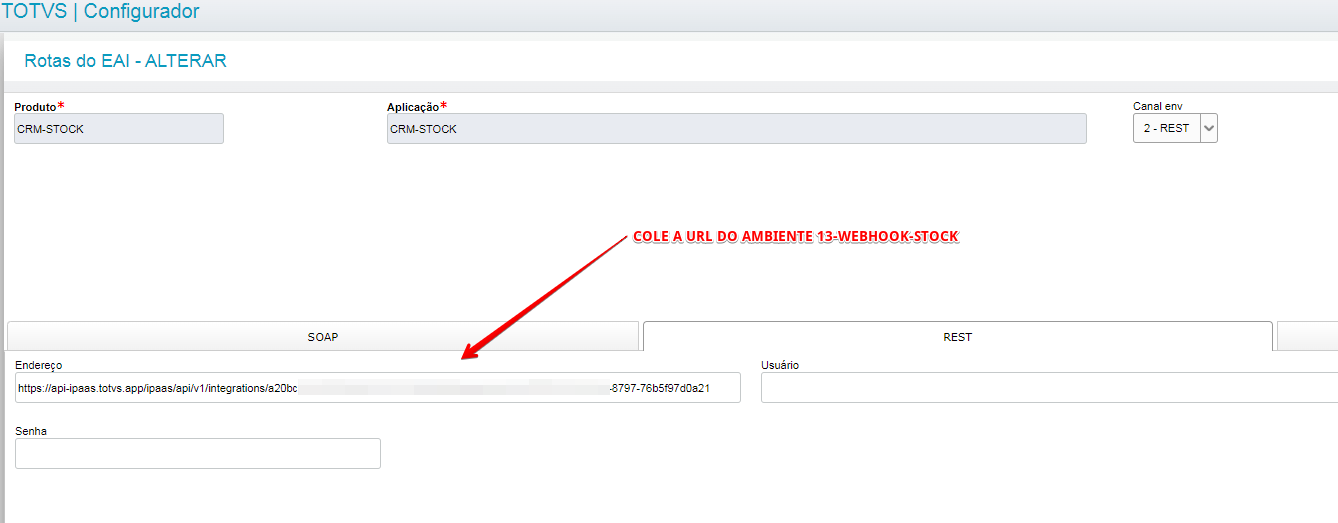1338x523 pixels.
Task: Click the Endereço label
Action: coord(39,366)
